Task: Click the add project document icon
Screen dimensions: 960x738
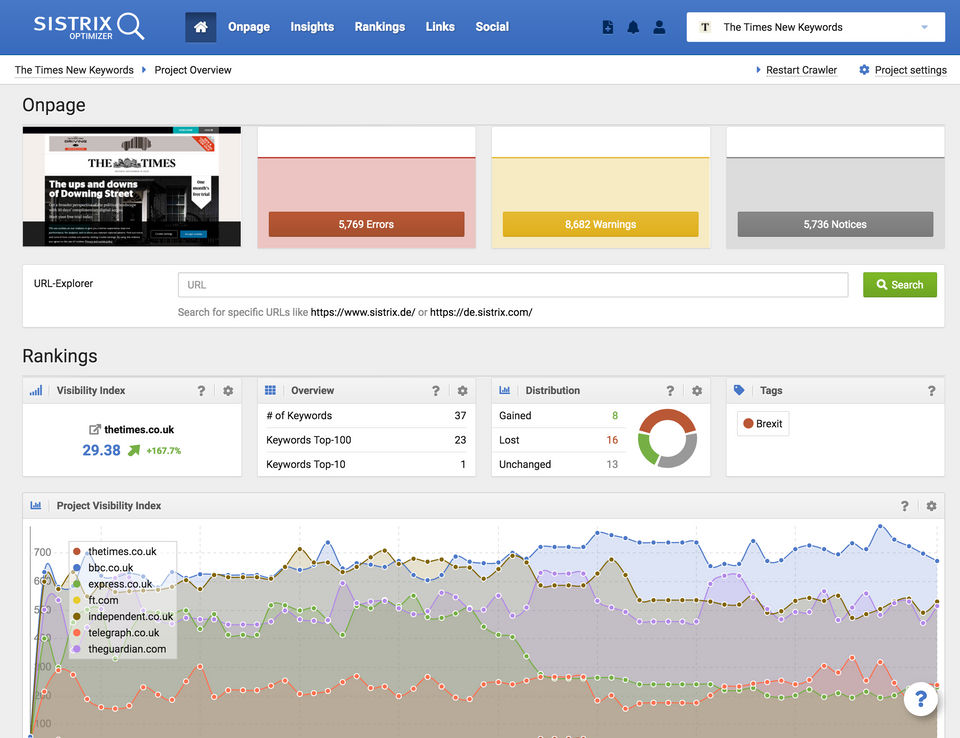Action: coord(608,28)
